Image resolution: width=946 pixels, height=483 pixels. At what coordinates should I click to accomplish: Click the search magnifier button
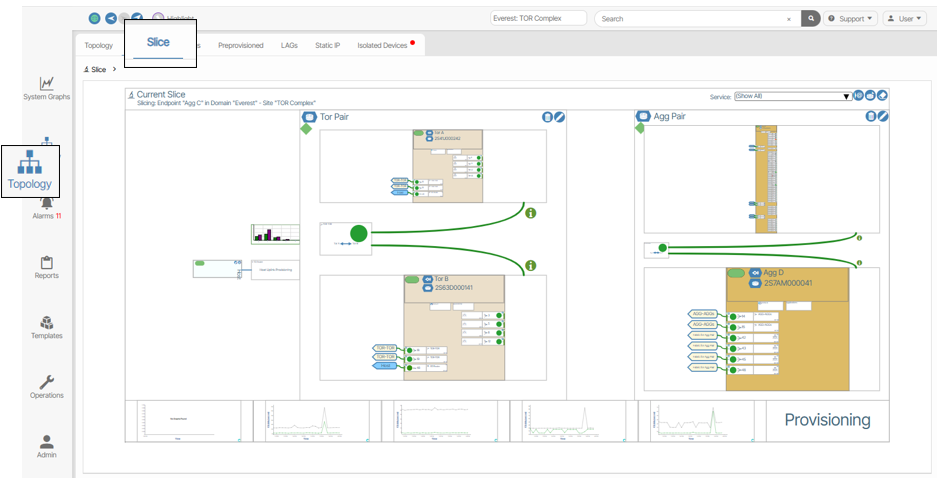(811, 18)
